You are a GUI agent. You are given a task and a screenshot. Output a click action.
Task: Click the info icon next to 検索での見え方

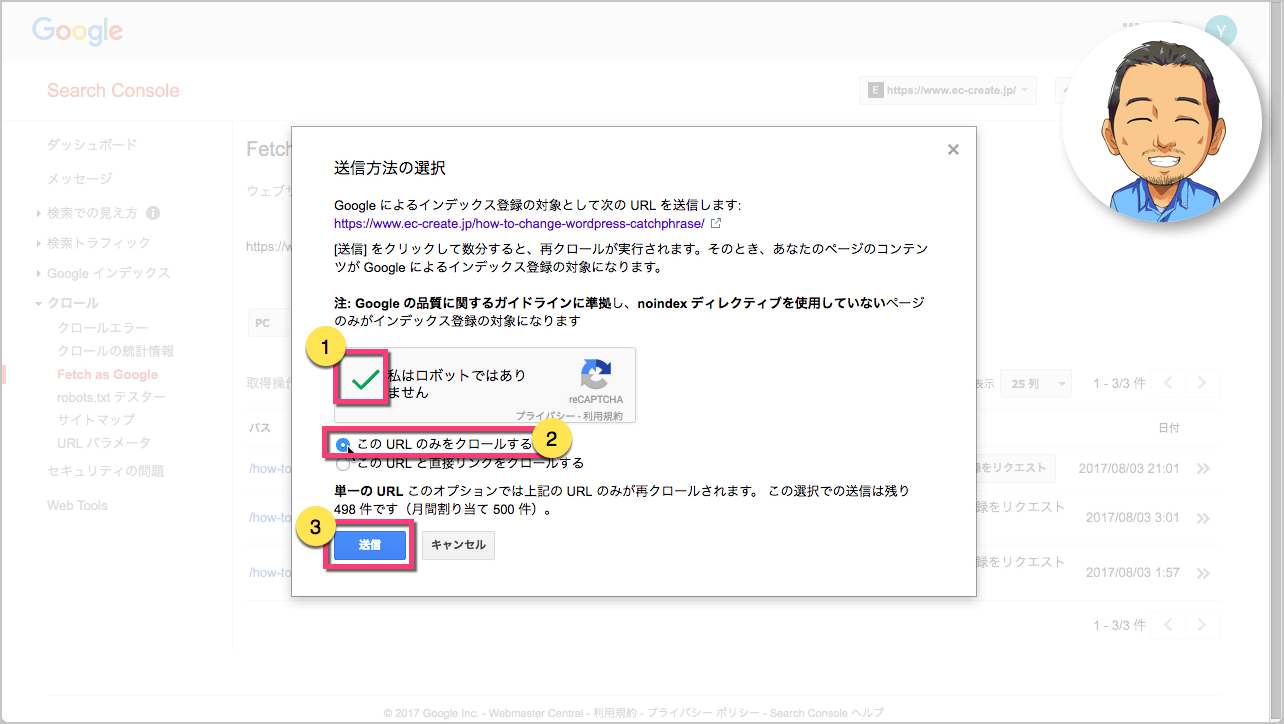coord(153,213)
